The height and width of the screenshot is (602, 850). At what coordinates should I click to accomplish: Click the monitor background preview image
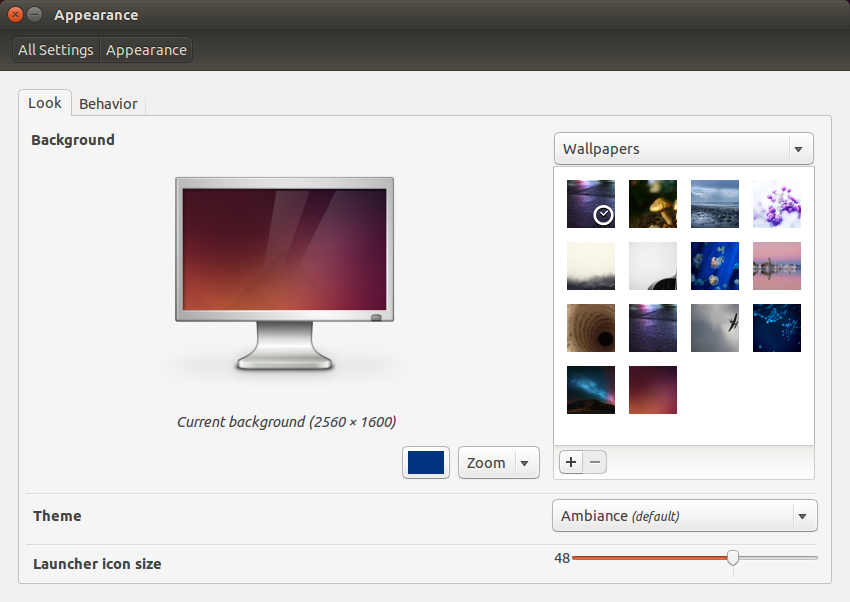click(285, 249)
